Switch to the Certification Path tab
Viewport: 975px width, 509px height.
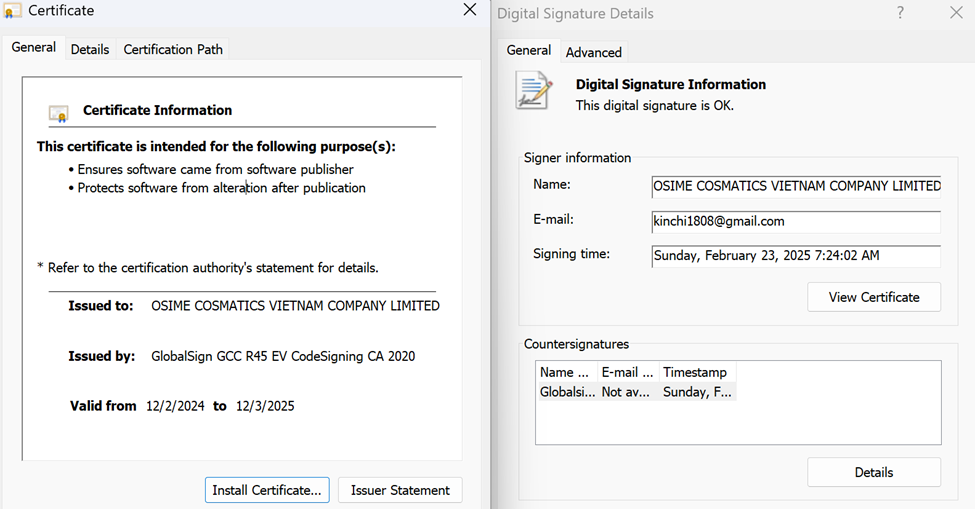(173, 50)
